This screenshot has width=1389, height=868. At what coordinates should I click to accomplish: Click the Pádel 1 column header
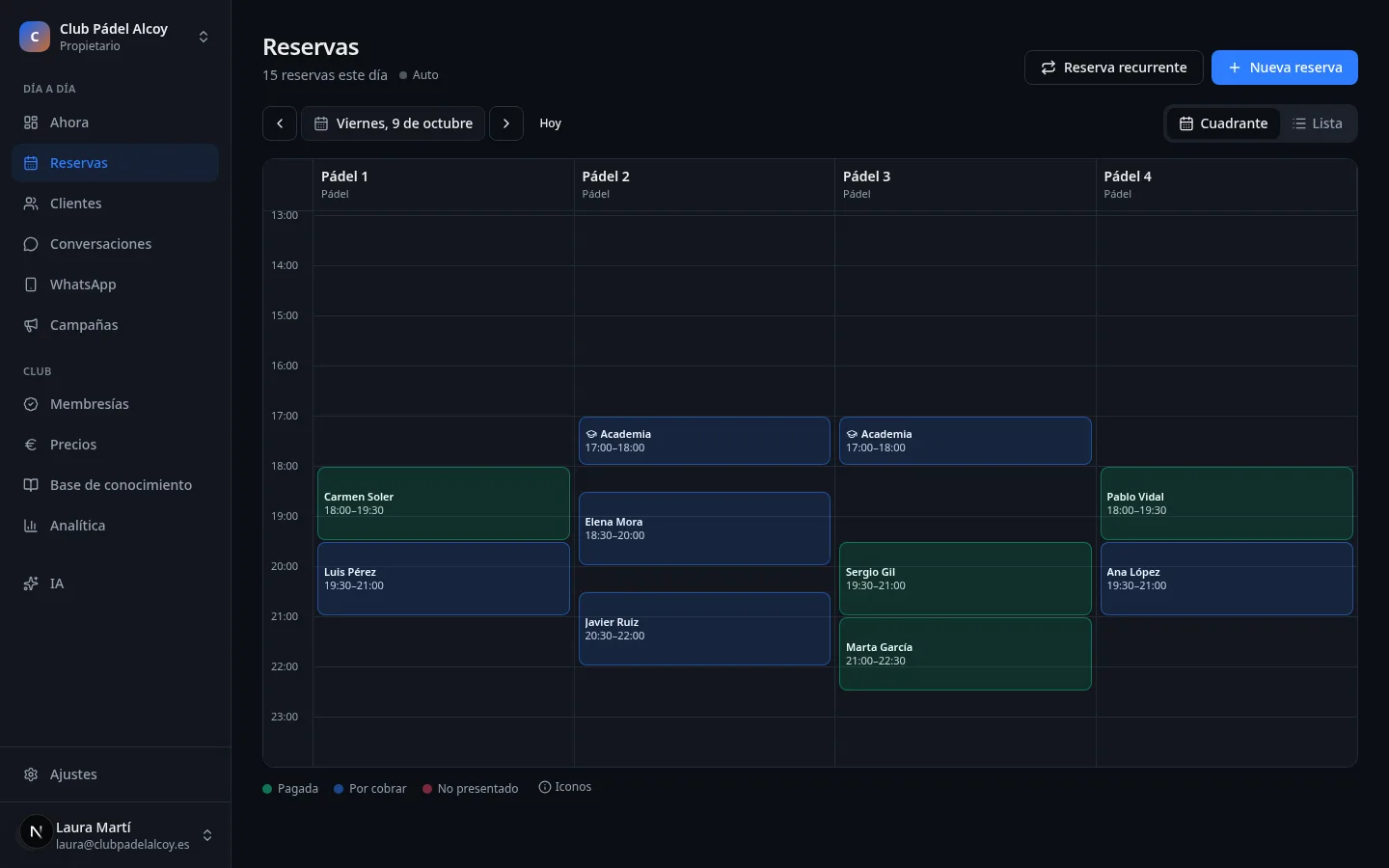[444, 184]
